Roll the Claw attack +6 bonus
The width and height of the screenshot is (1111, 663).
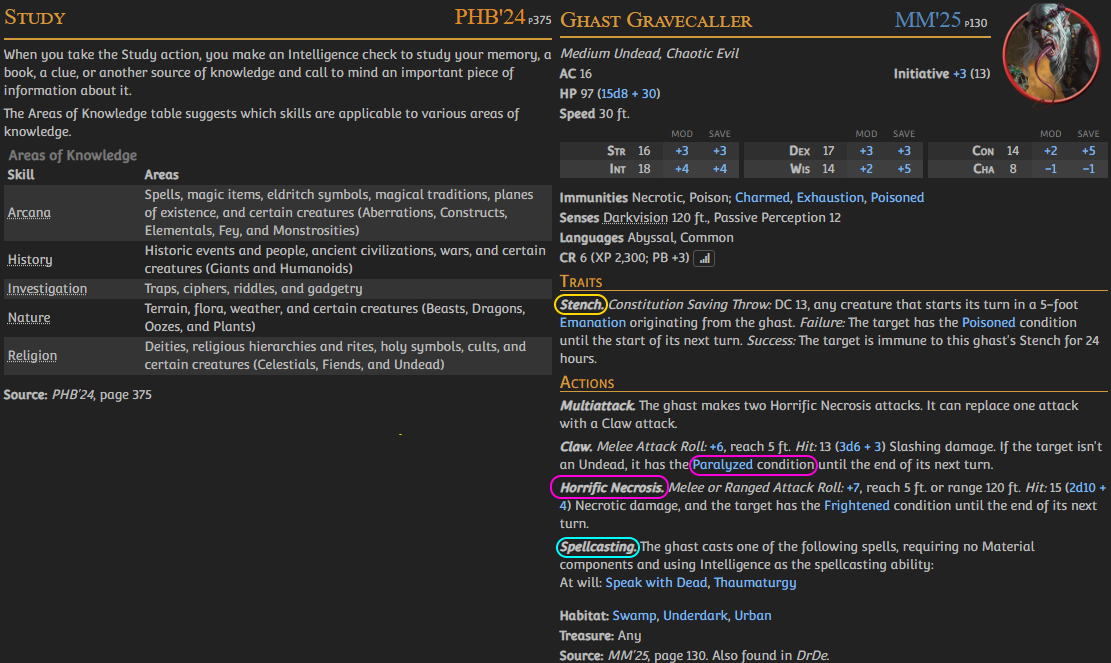pos(716,446)
